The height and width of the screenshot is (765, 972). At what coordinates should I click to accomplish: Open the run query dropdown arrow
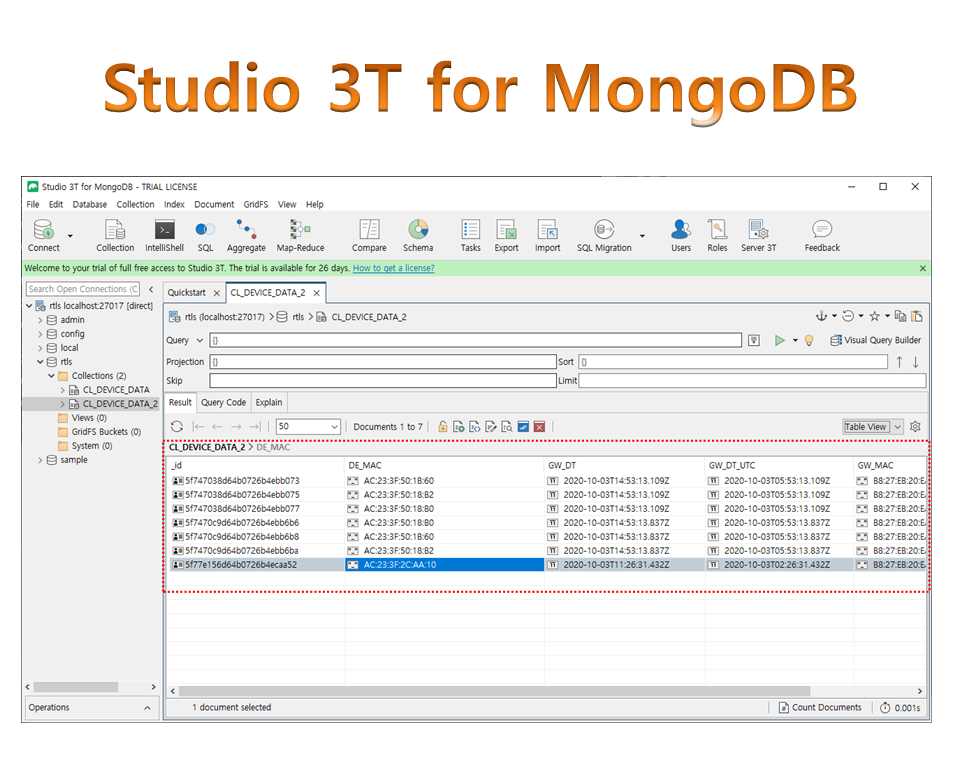795,340
